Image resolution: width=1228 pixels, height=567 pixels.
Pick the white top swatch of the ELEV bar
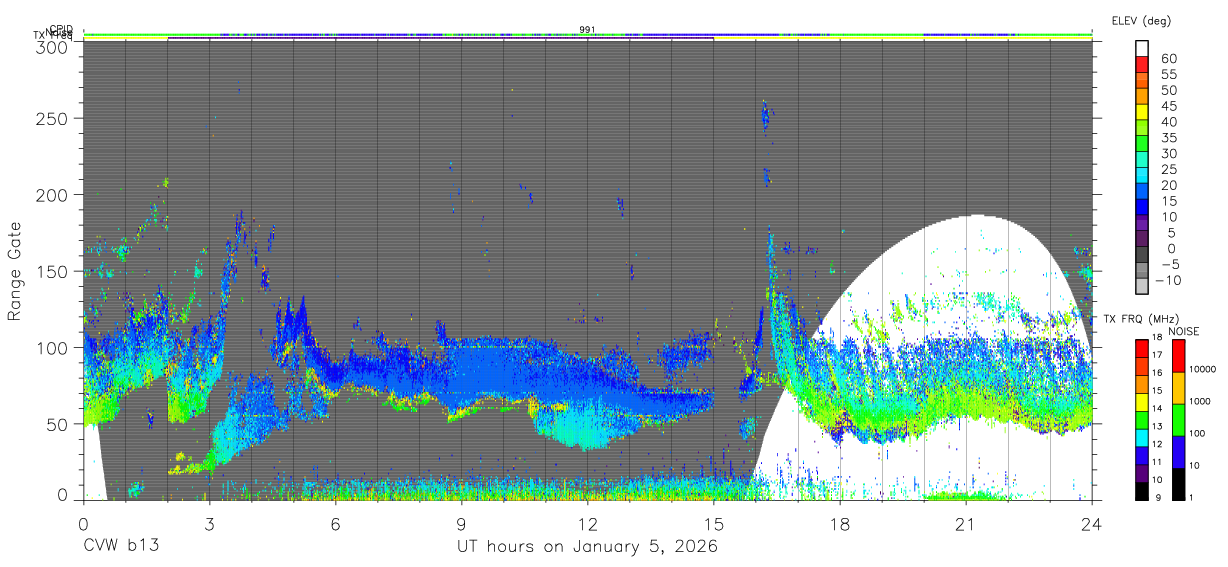tap(1142, 49)
